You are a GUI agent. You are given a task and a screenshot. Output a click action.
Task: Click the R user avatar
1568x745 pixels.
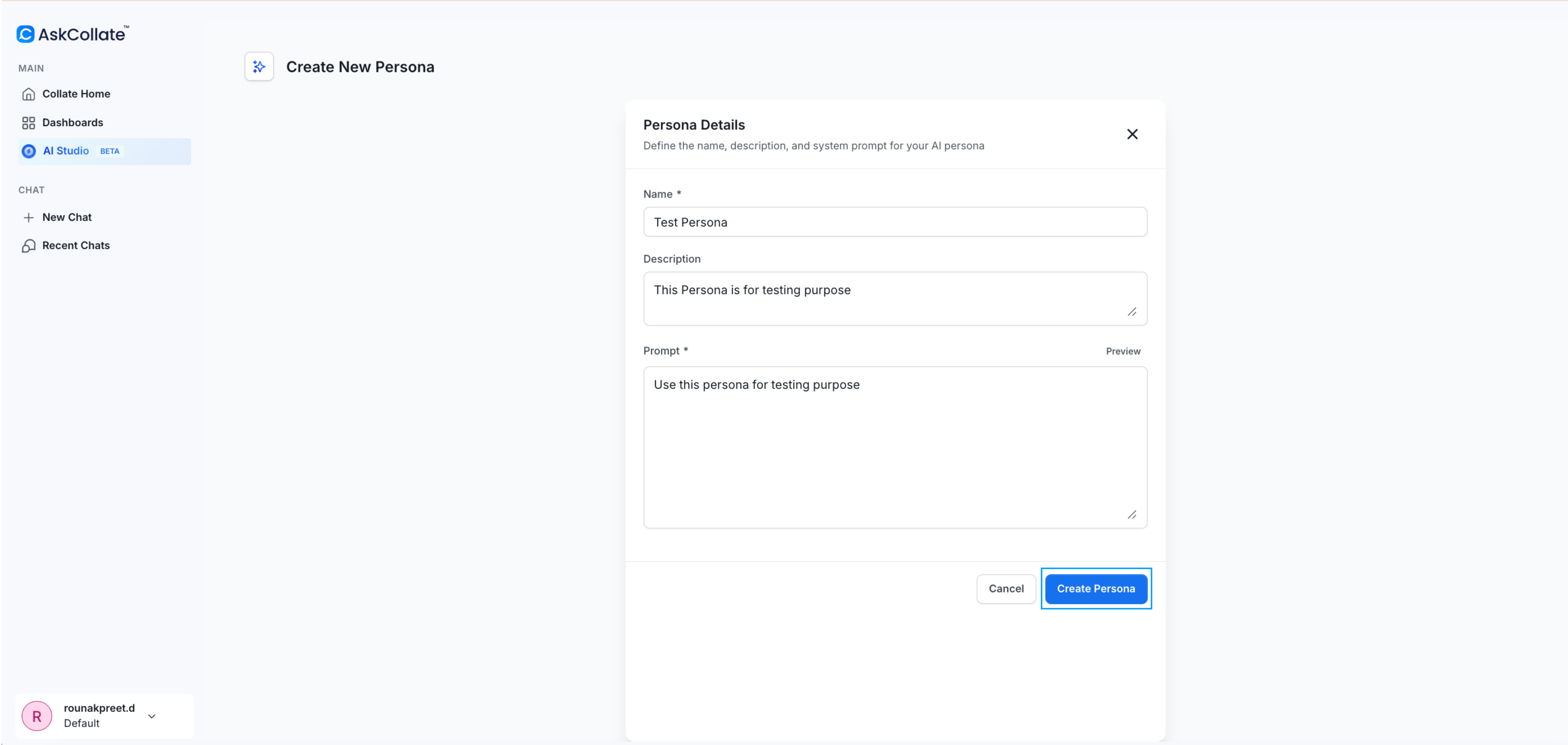tap(37, 716)
